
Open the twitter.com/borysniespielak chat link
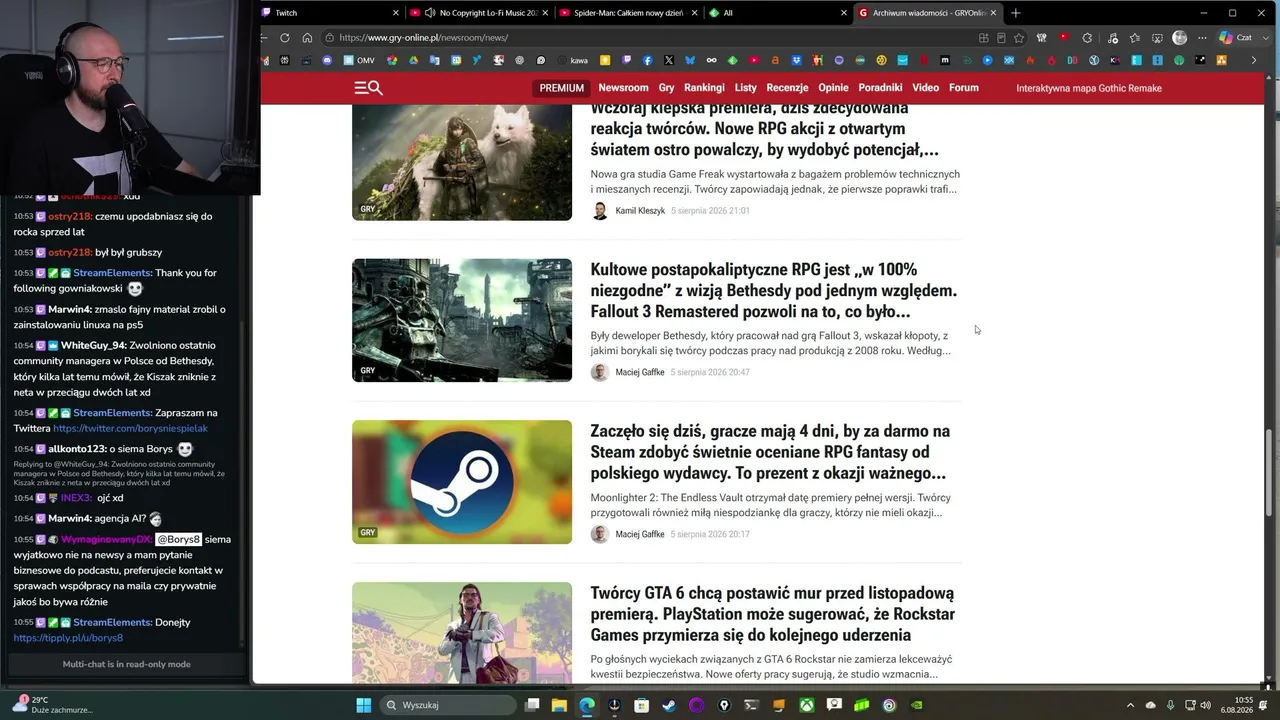(130, 428)
